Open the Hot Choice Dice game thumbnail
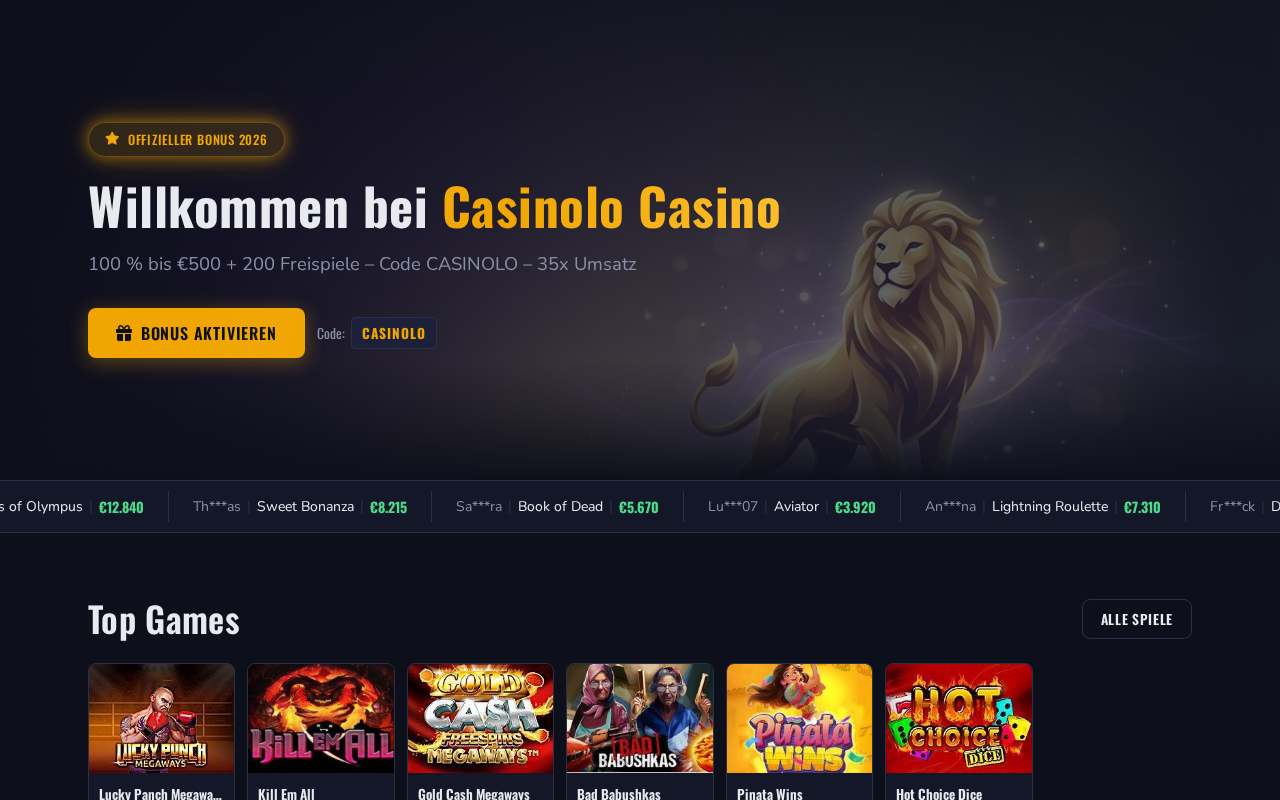The width and height of the screenshot is (1280, 800). point(959,718)
